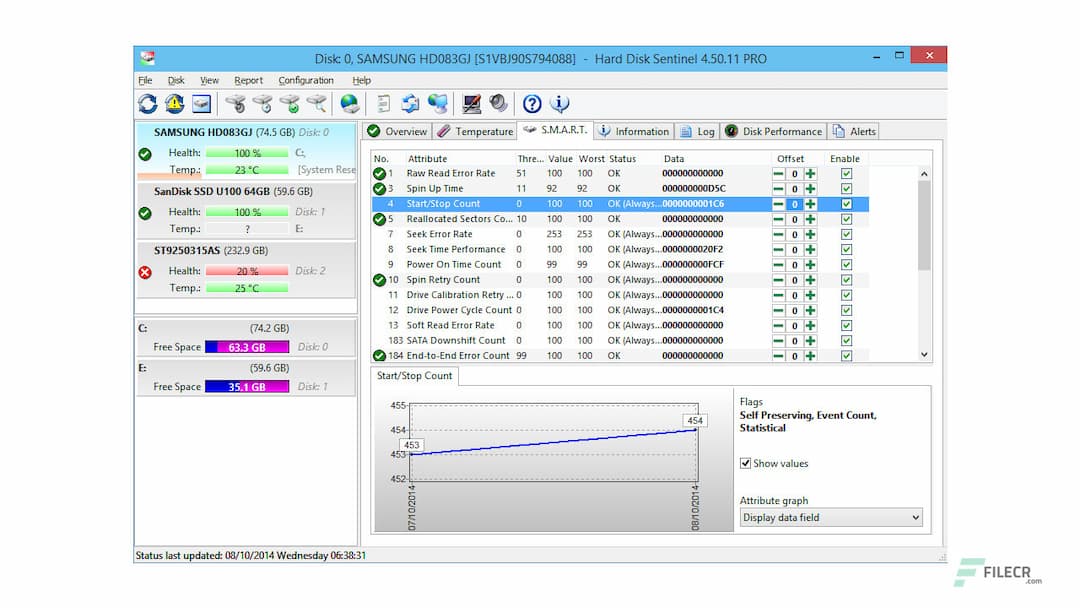Click the blue refresh arrows toolbar icon

tap(147, 104)
